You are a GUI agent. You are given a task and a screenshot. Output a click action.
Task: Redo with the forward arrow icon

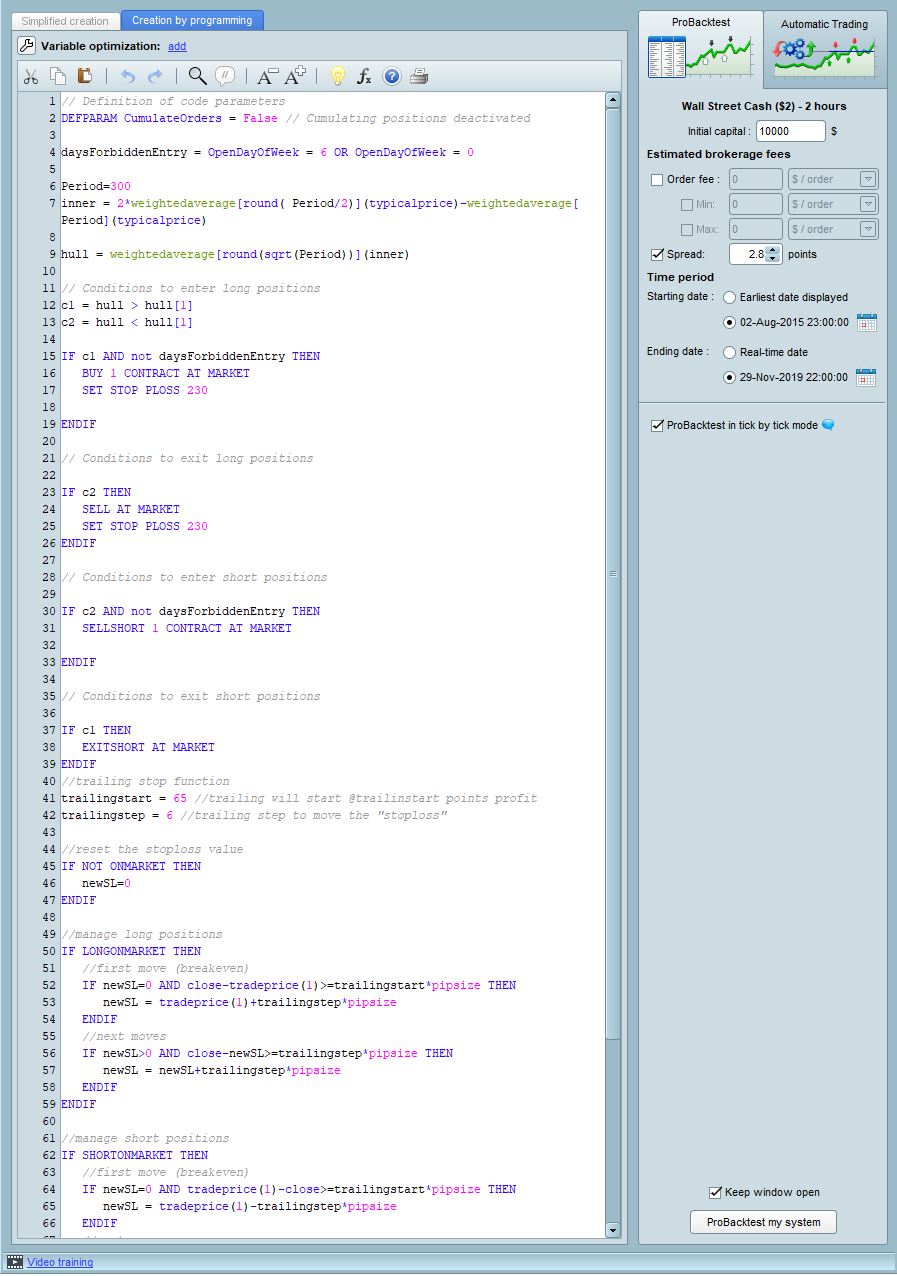pyautogui.click(x=155, y=76)
